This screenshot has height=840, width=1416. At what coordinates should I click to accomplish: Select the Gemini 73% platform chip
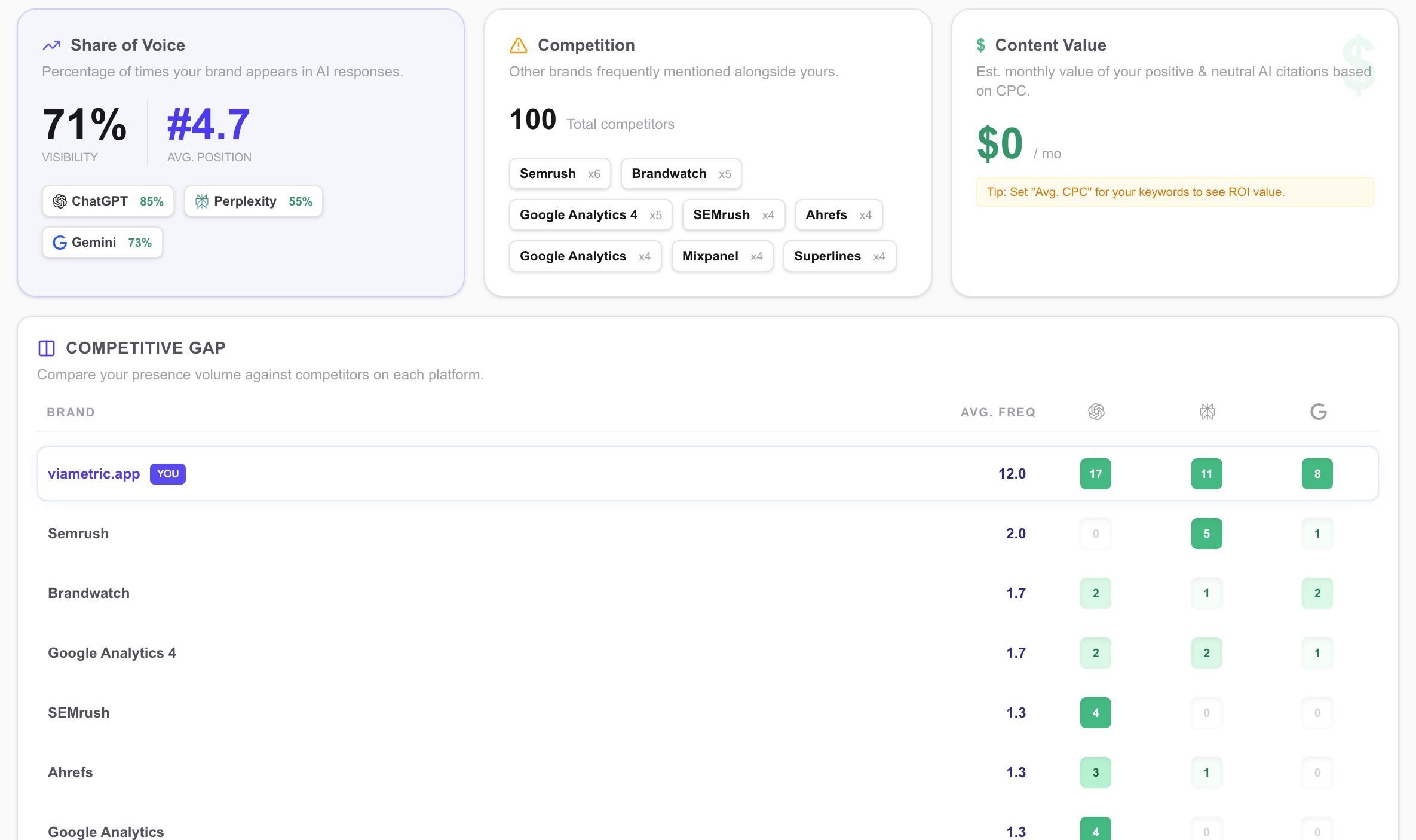(x=102, y=243)
